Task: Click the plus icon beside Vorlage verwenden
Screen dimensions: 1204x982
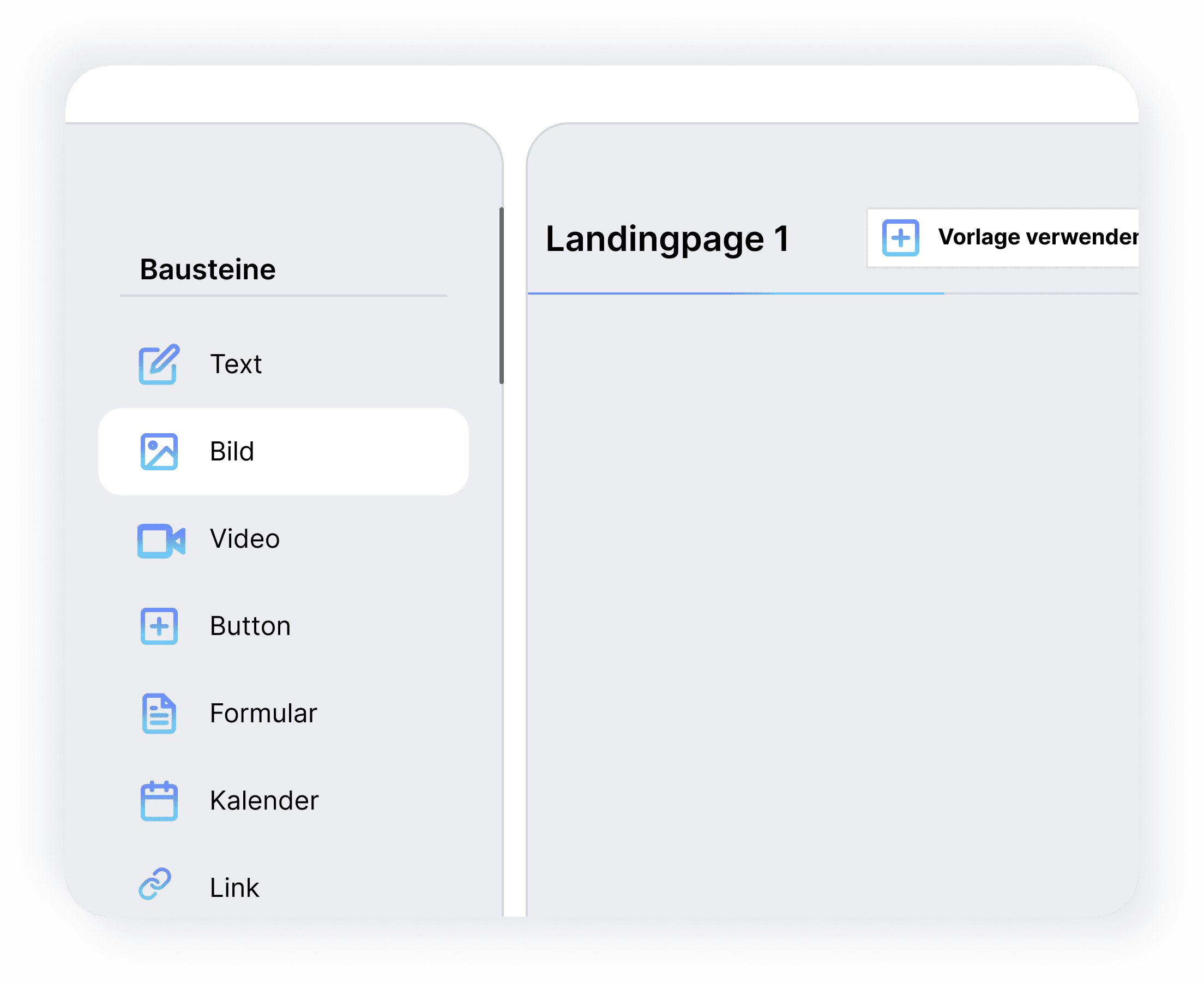Action: (x=900, y=237)
